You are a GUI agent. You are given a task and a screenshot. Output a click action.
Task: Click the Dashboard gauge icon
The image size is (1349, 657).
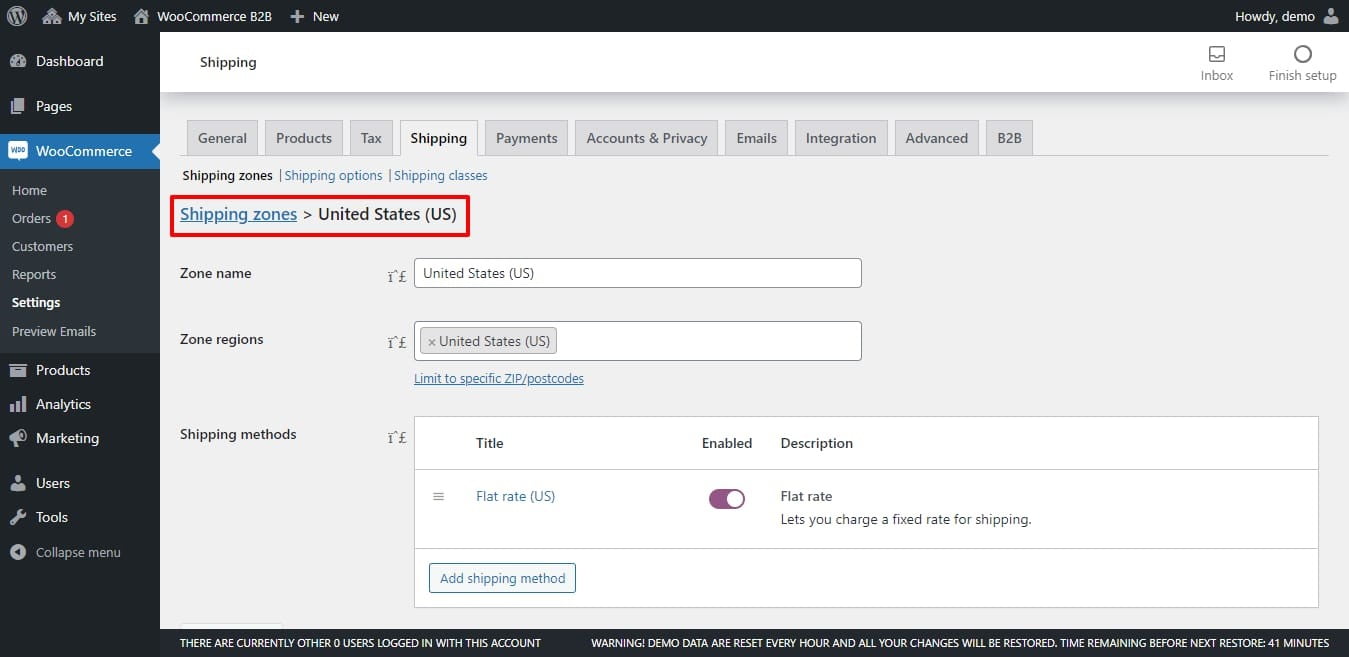tap(18, 61)
